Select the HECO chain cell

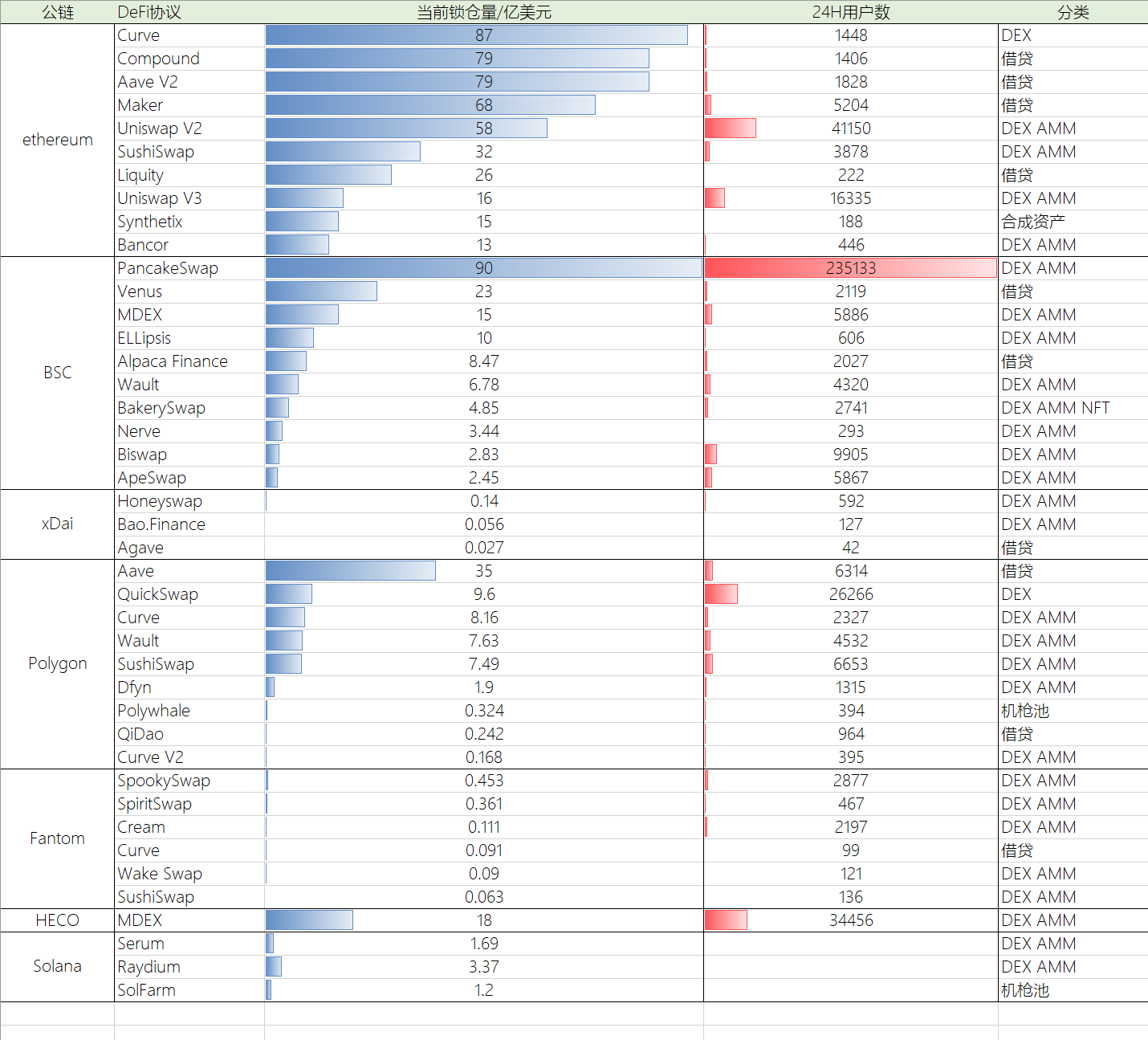(57, 920)
